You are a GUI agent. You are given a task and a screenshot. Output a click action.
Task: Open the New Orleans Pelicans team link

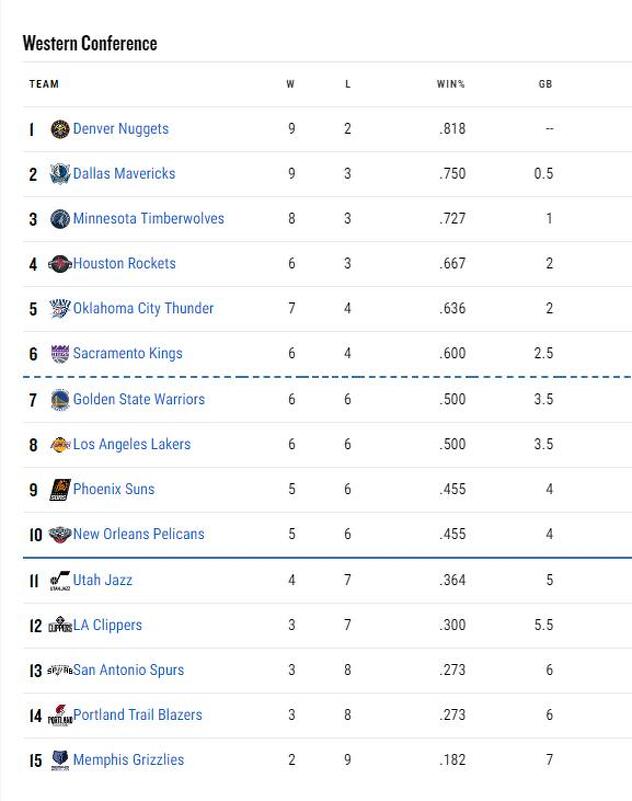(138, 534)
